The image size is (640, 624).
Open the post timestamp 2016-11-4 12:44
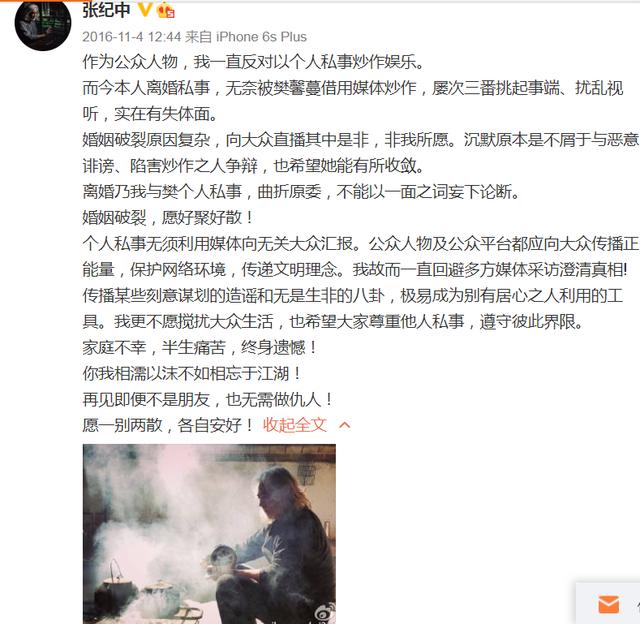[131, 37]
